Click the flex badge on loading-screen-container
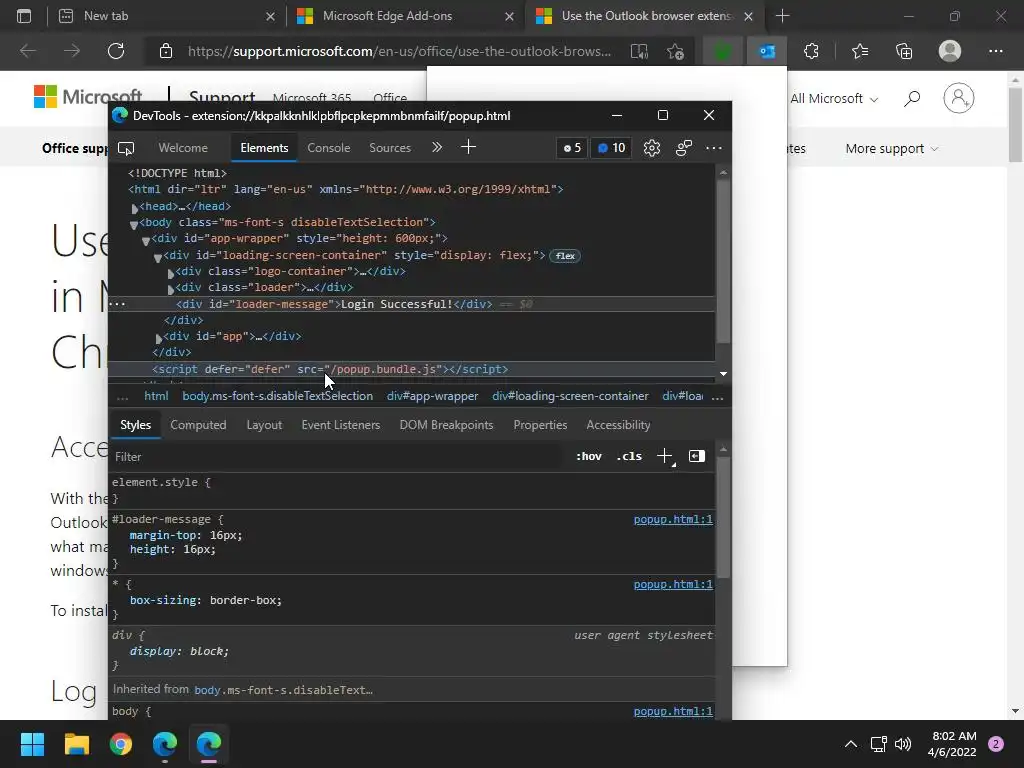 [565, 256]
